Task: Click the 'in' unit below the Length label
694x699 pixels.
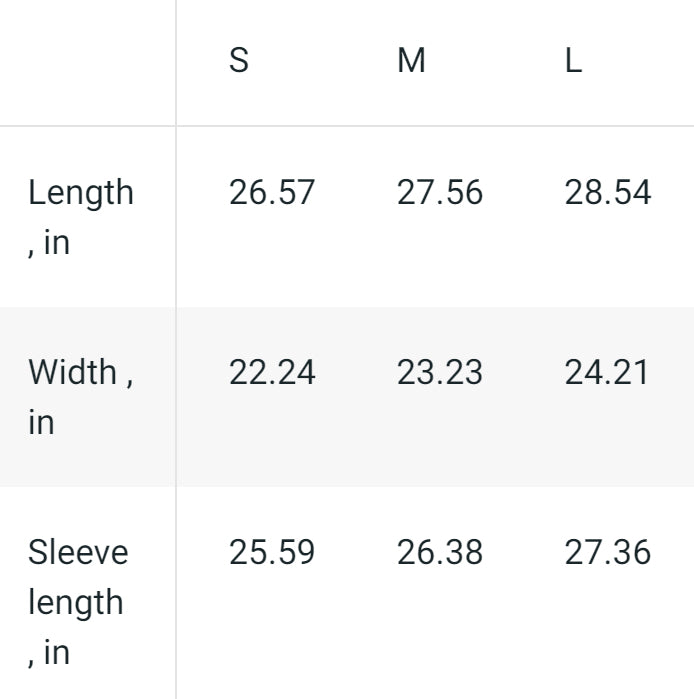Action: click(56, 243)
